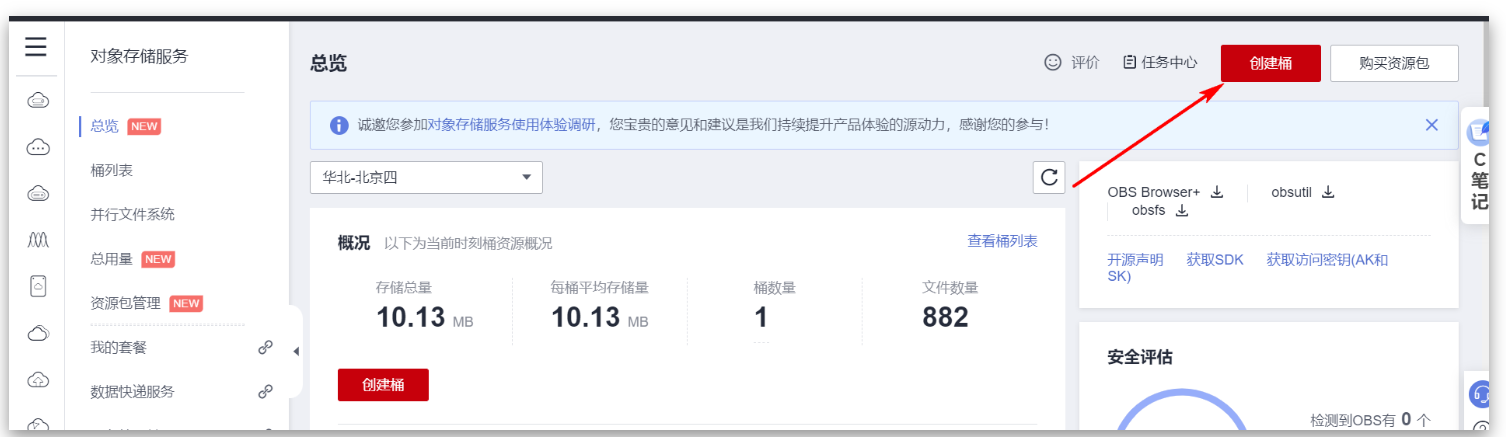
Task: Click the refresh icon button
Action: (1049, 177)
